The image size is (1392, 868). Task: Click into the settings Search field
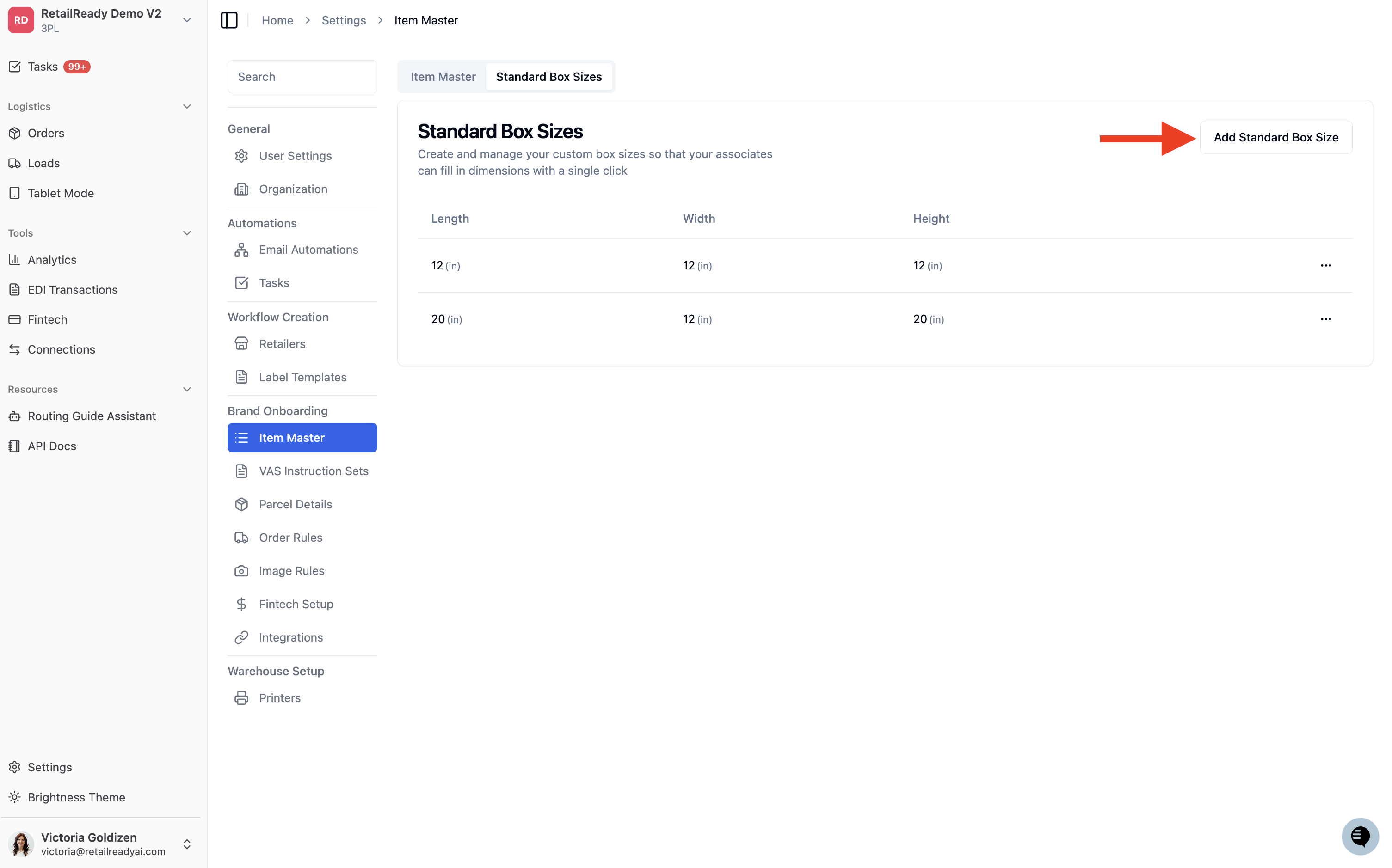[302, 76]
